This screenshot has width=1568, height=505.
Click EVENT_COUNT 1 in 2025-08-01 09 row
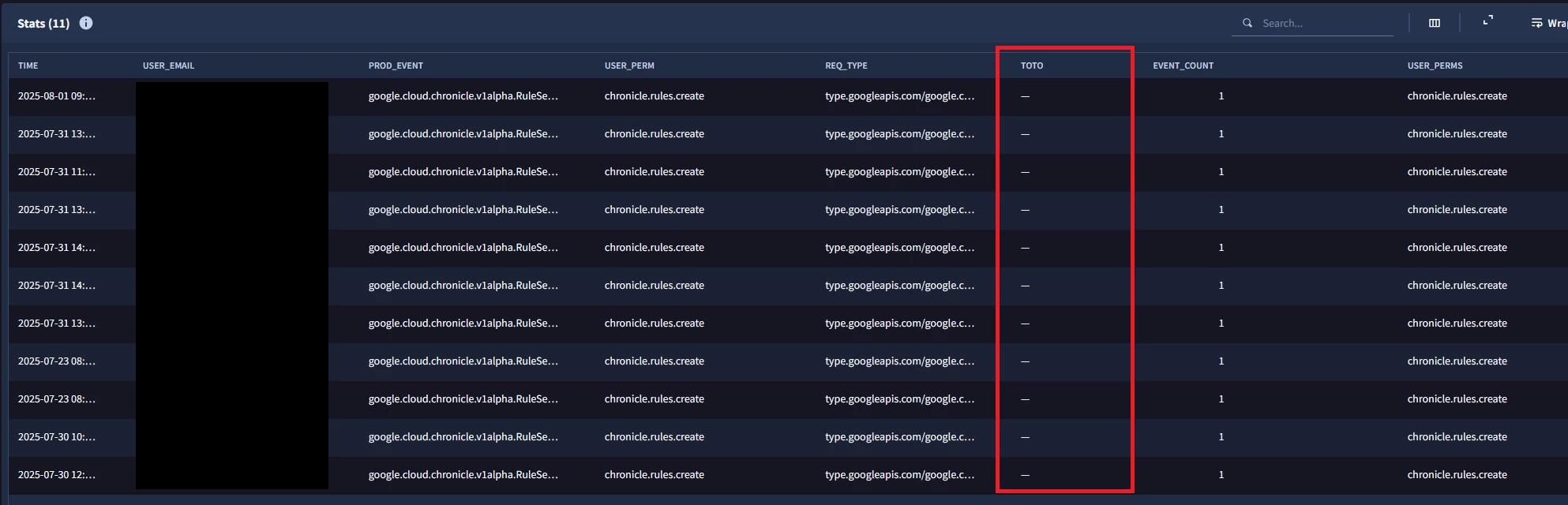(x=1221, y=96)
